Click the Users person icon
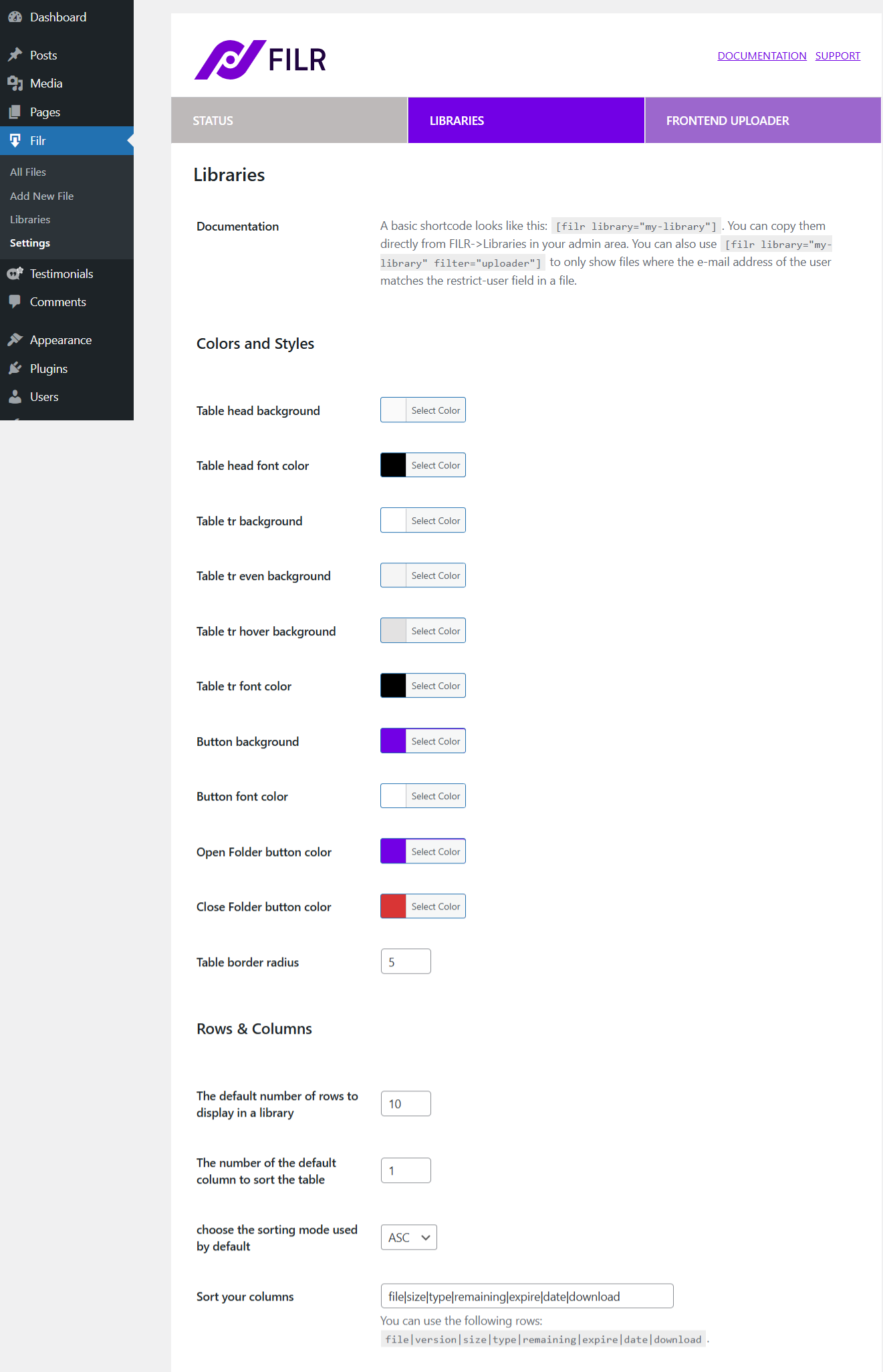The image size is (883, 1372). [x=15, y=396]
